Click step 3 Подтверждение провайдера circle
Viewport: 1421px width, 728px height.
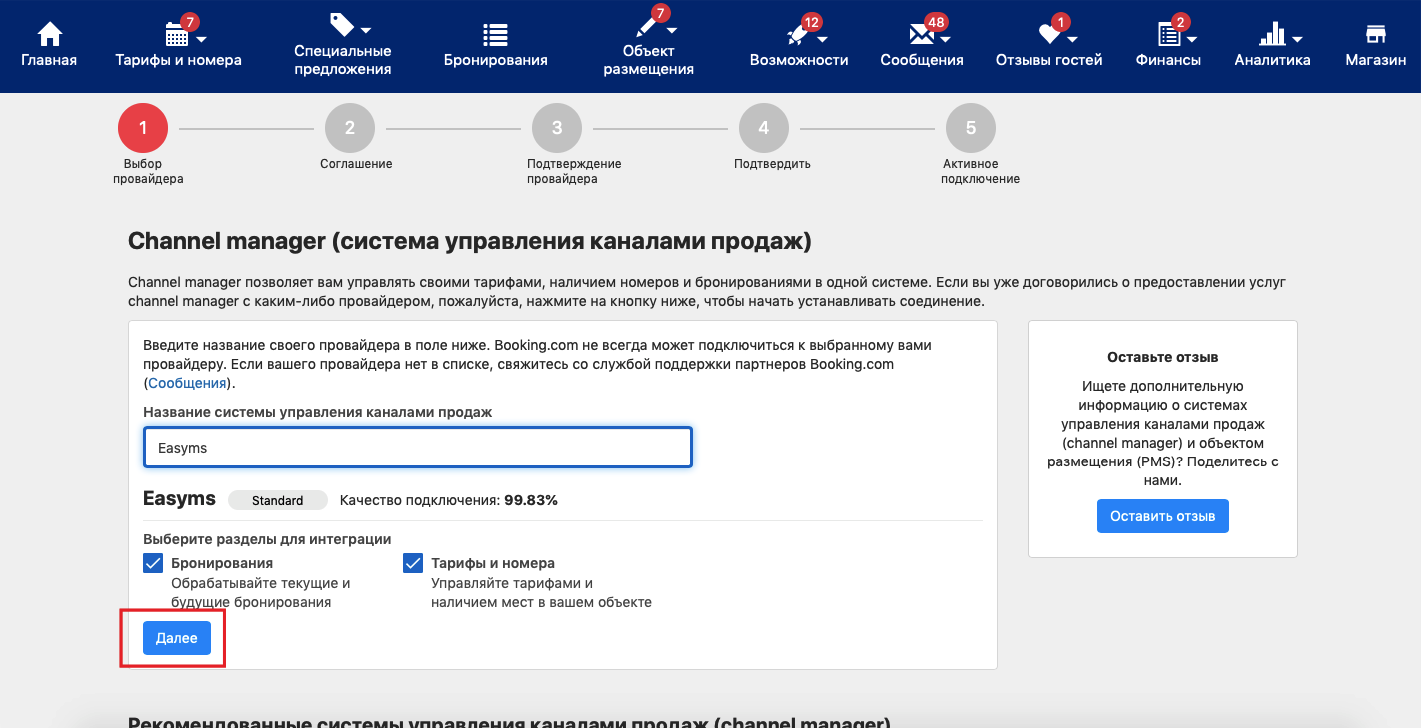(x=557, y=128)
